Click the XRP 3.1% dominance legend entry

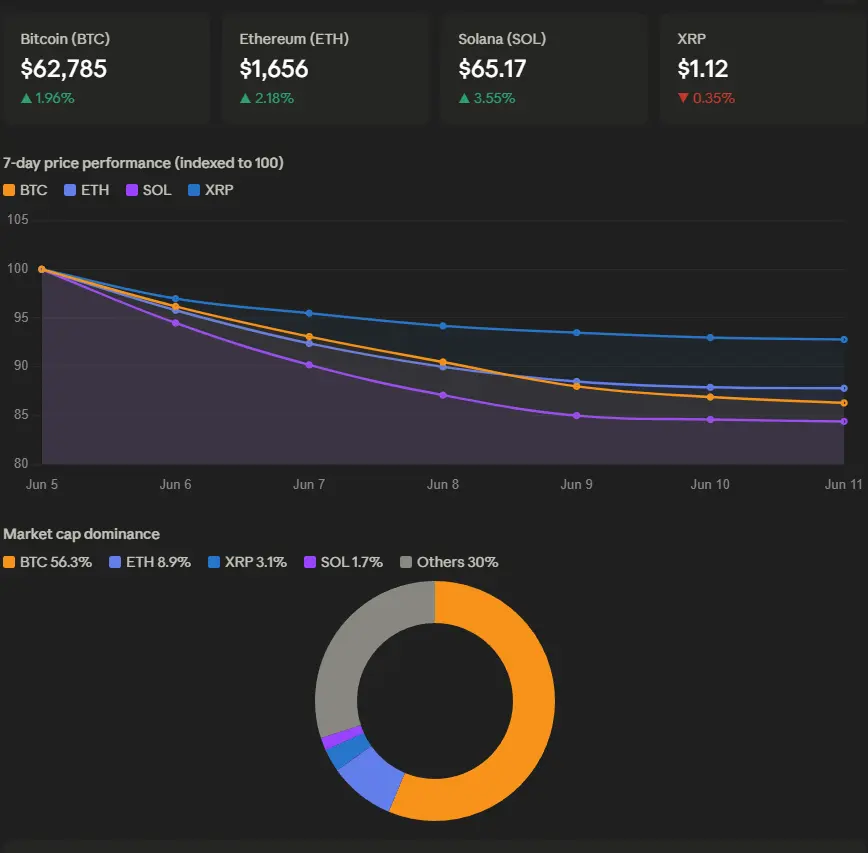click(247, 562)
